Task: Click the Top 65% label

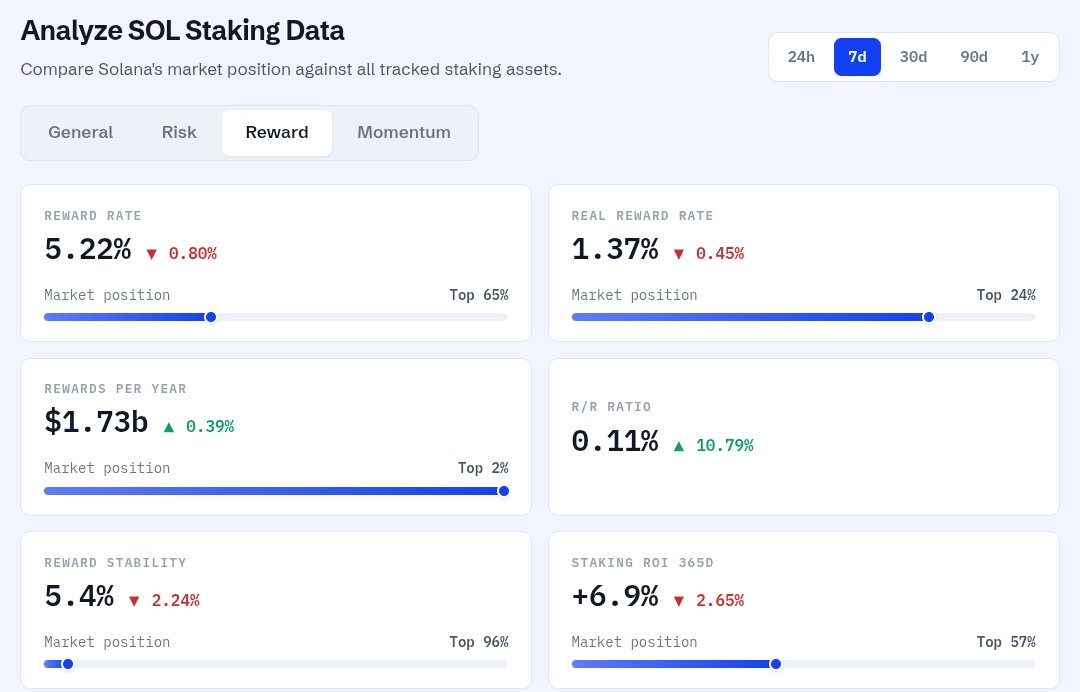Action: [x=479, y=295]
